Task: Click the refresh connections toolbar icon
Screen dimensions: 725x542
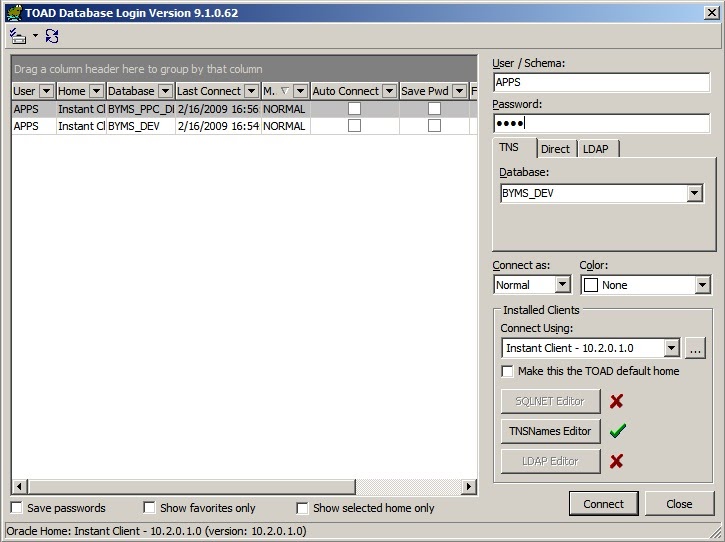Action: coord(52,36)
